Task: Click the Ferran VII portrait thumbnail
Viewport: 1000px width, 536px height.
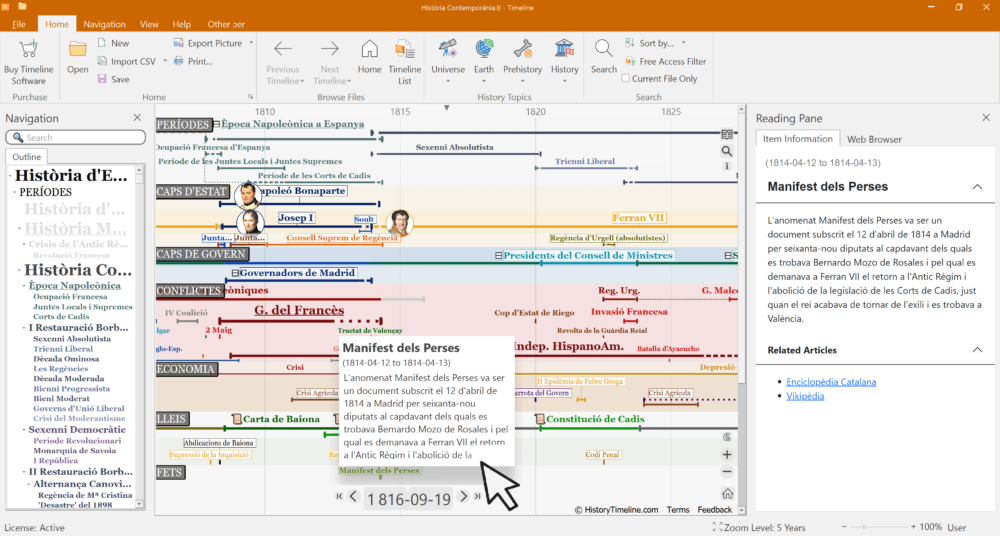Action: click(399, 222)
